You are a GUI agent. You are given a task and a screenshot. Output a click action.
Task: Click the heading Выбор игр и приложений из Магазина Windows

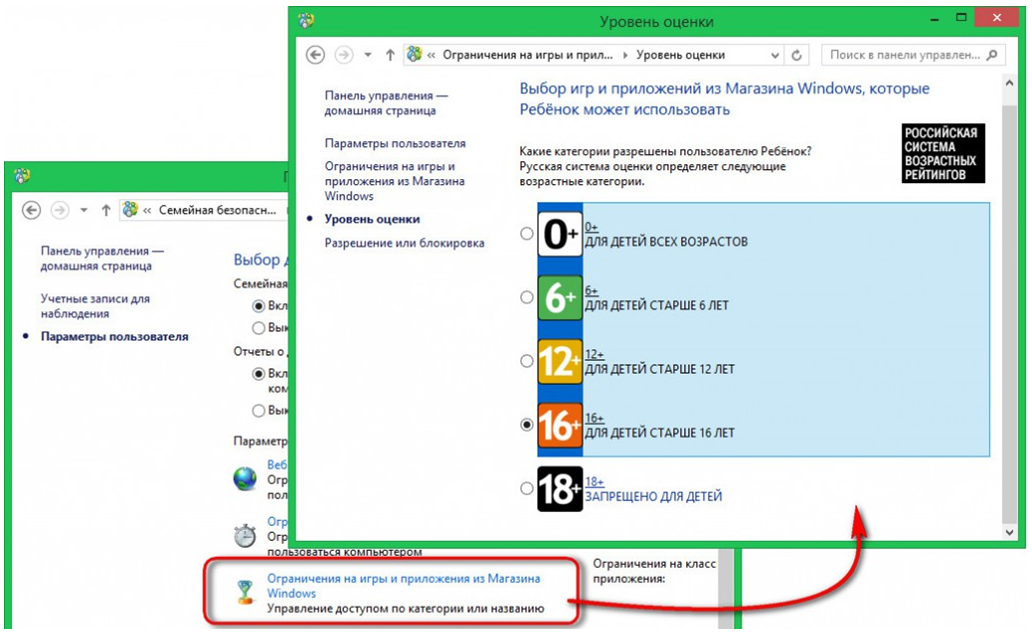pos(725,99)
